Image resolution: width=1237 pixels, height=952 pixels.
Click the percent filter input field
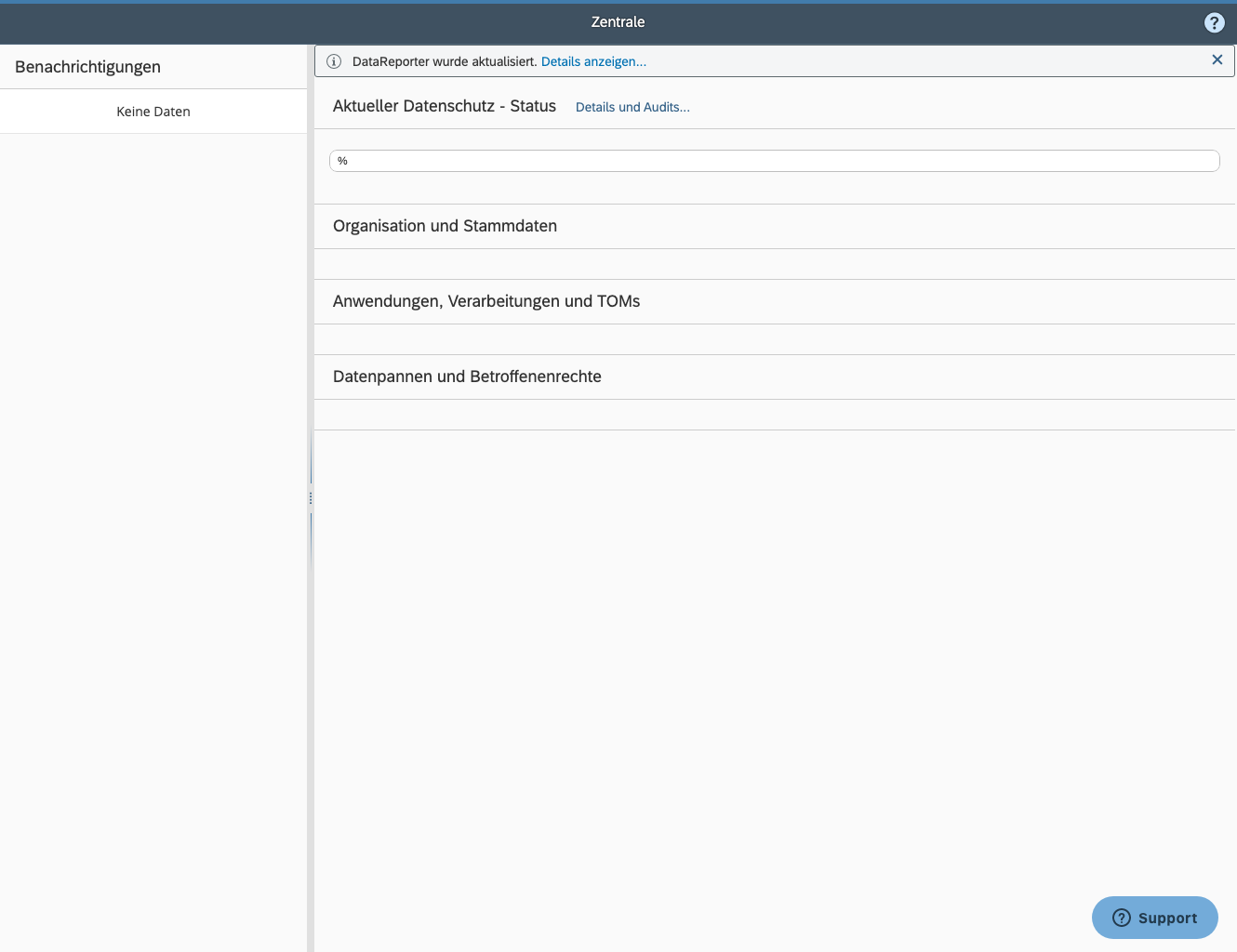(773, 160)
